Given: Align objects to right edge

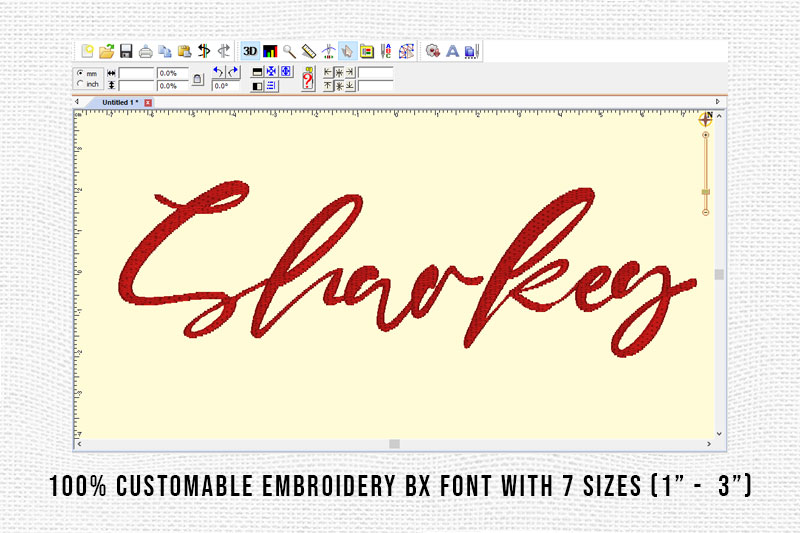Looking at the screenshot, I should pos(350,73).
